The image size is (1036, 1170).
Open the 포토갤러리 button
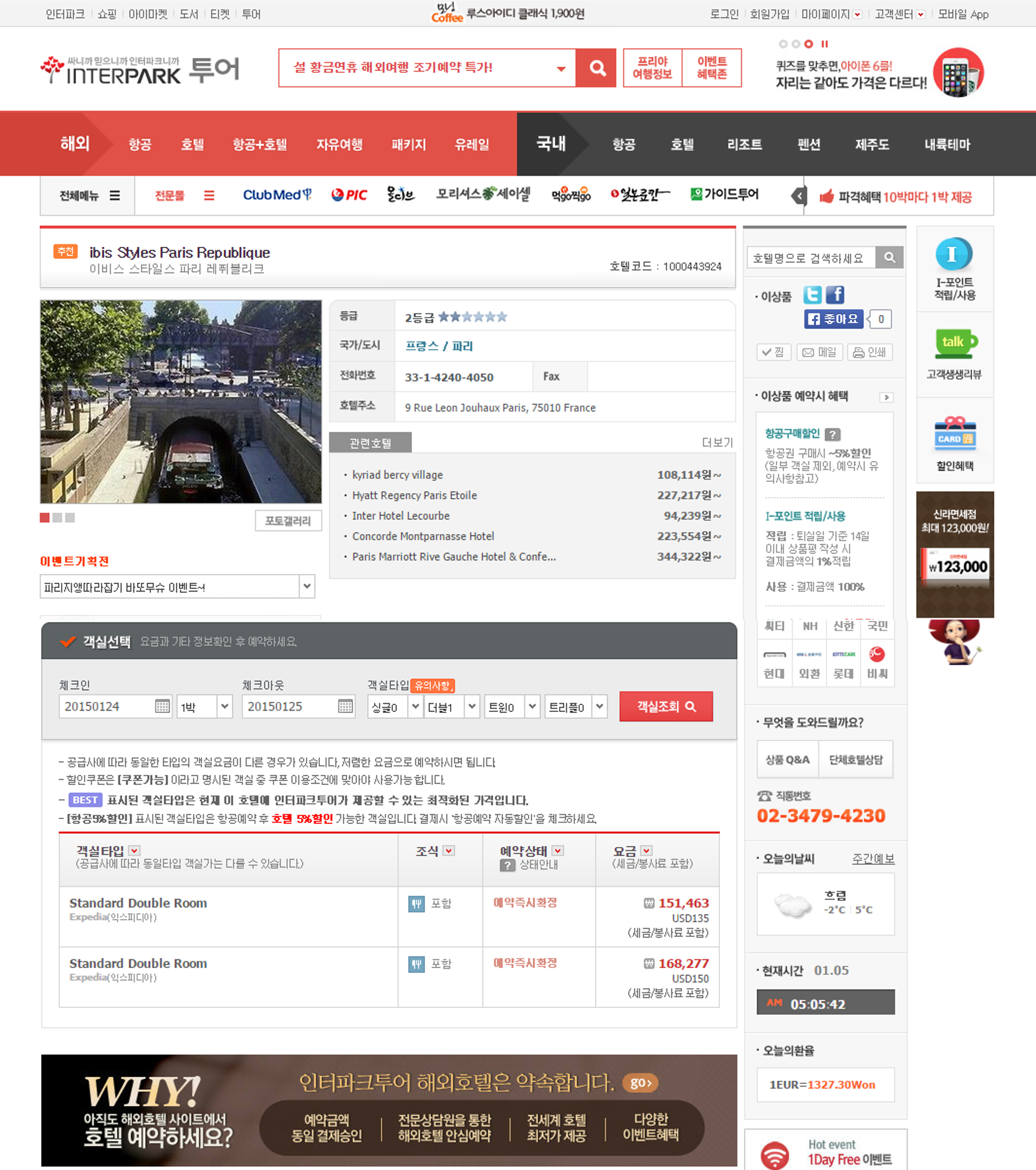coord(288,520)
